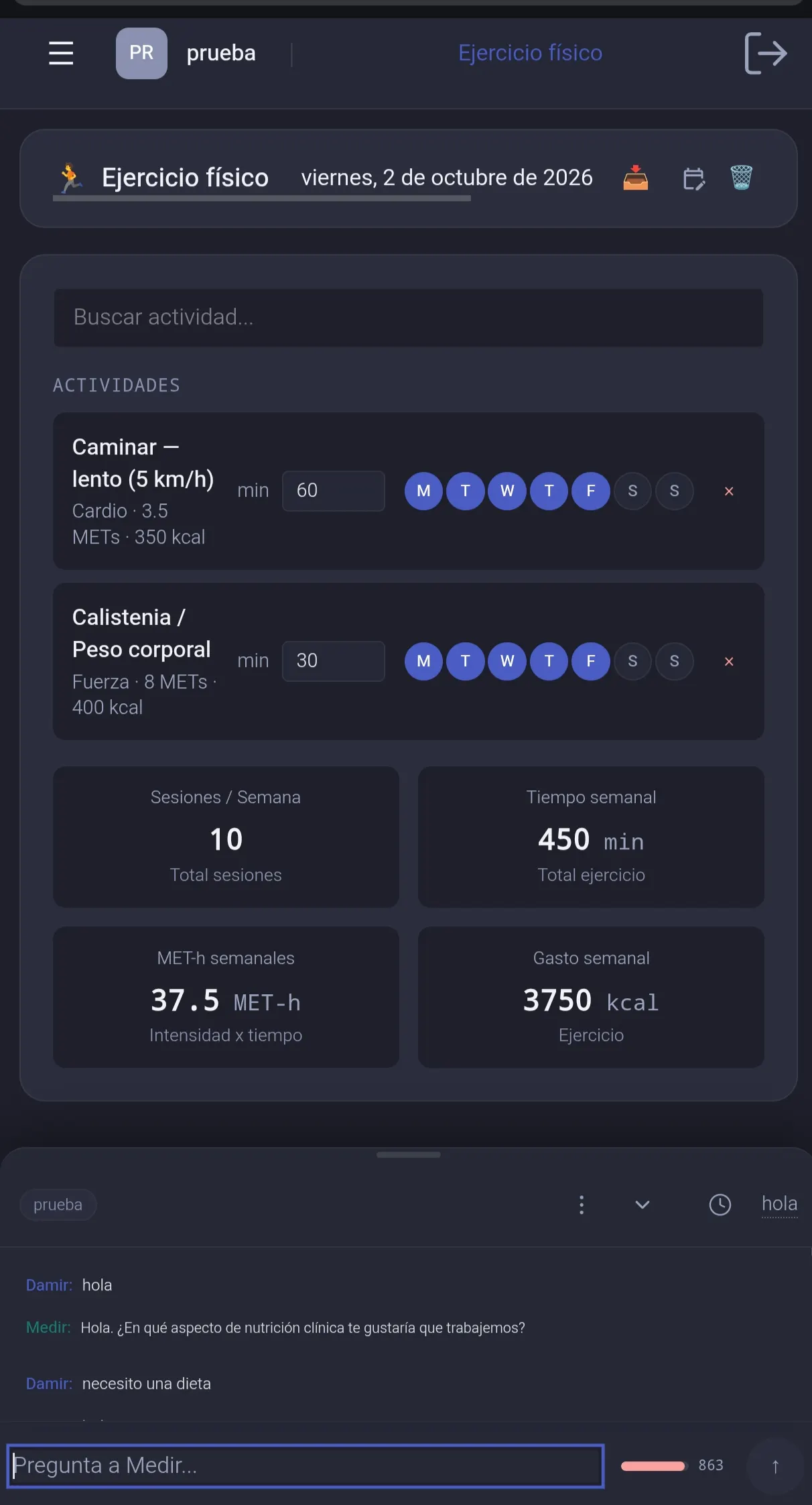
Task: Toggle Monday for Caminar lento
Action: point(423,491)
